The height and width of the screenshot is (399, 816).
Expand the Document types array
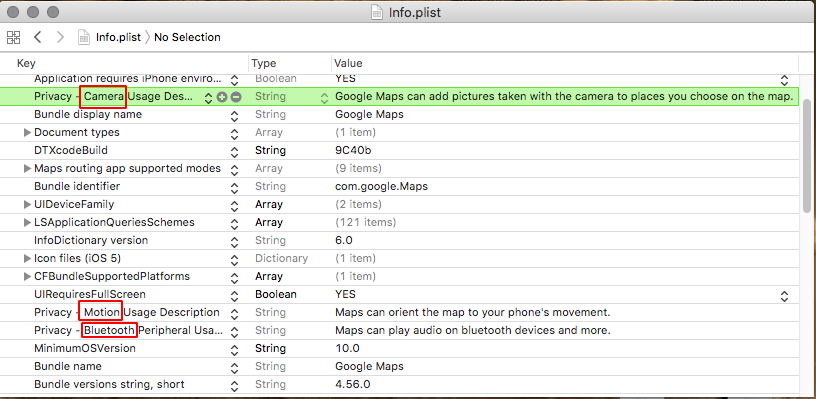(28, 133)
